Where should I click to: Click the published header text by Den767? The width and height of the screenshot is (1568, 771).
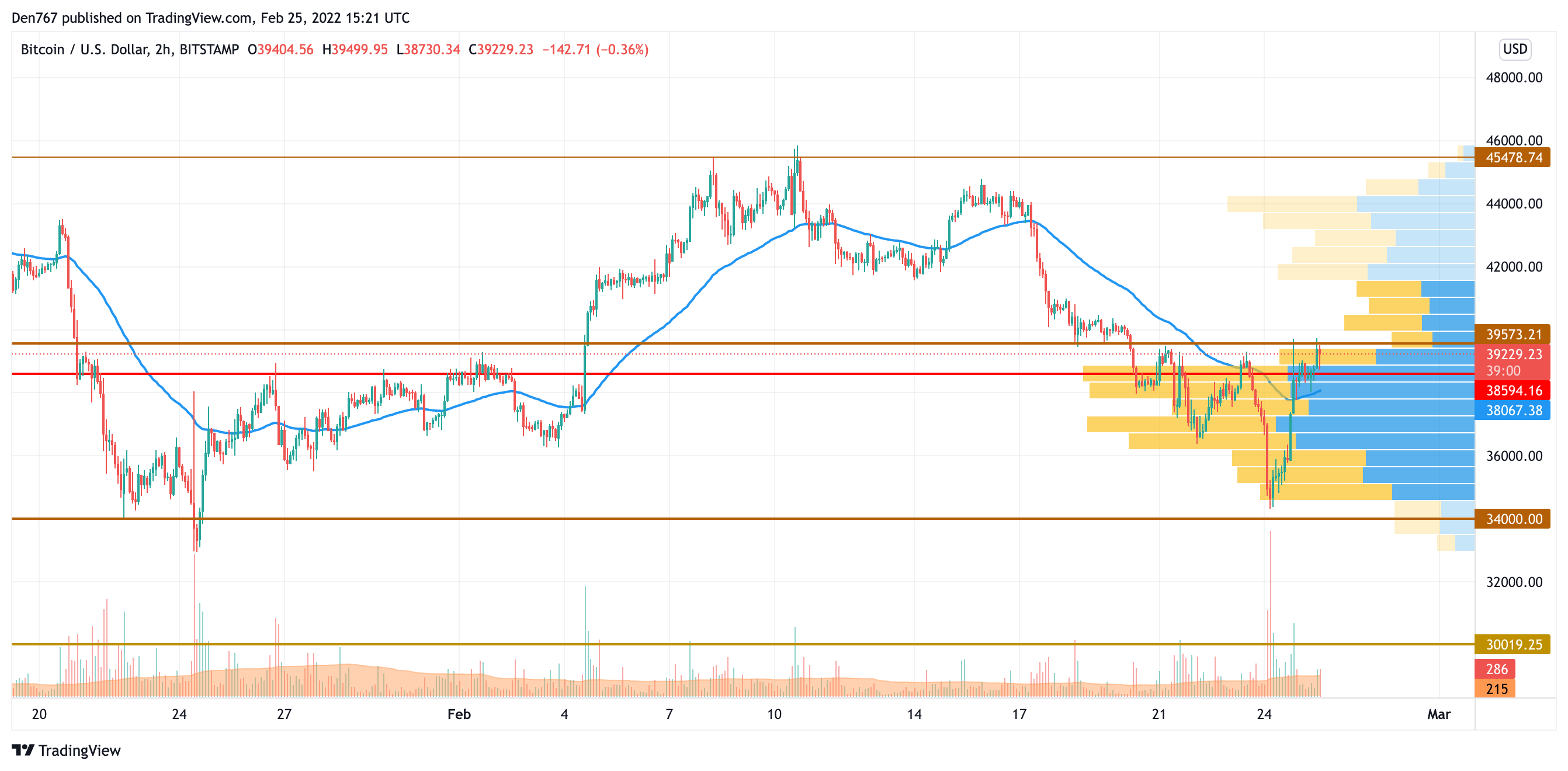(x=210, y=18)
